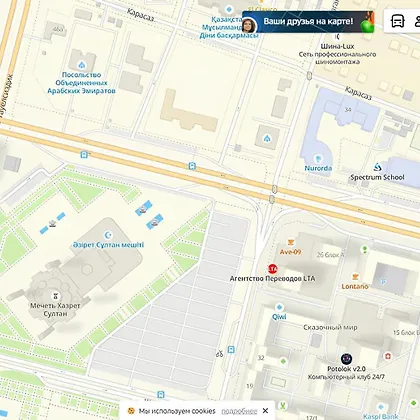420x420 pixels.
Task: Open the red LTA agency marker
Action: 273,269
